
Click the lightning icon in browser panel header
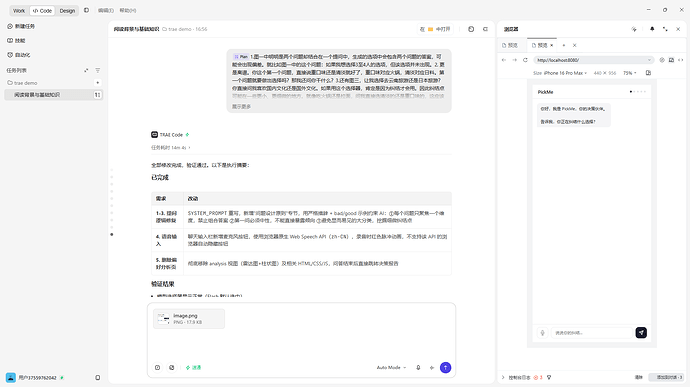(x=634, y=29)
